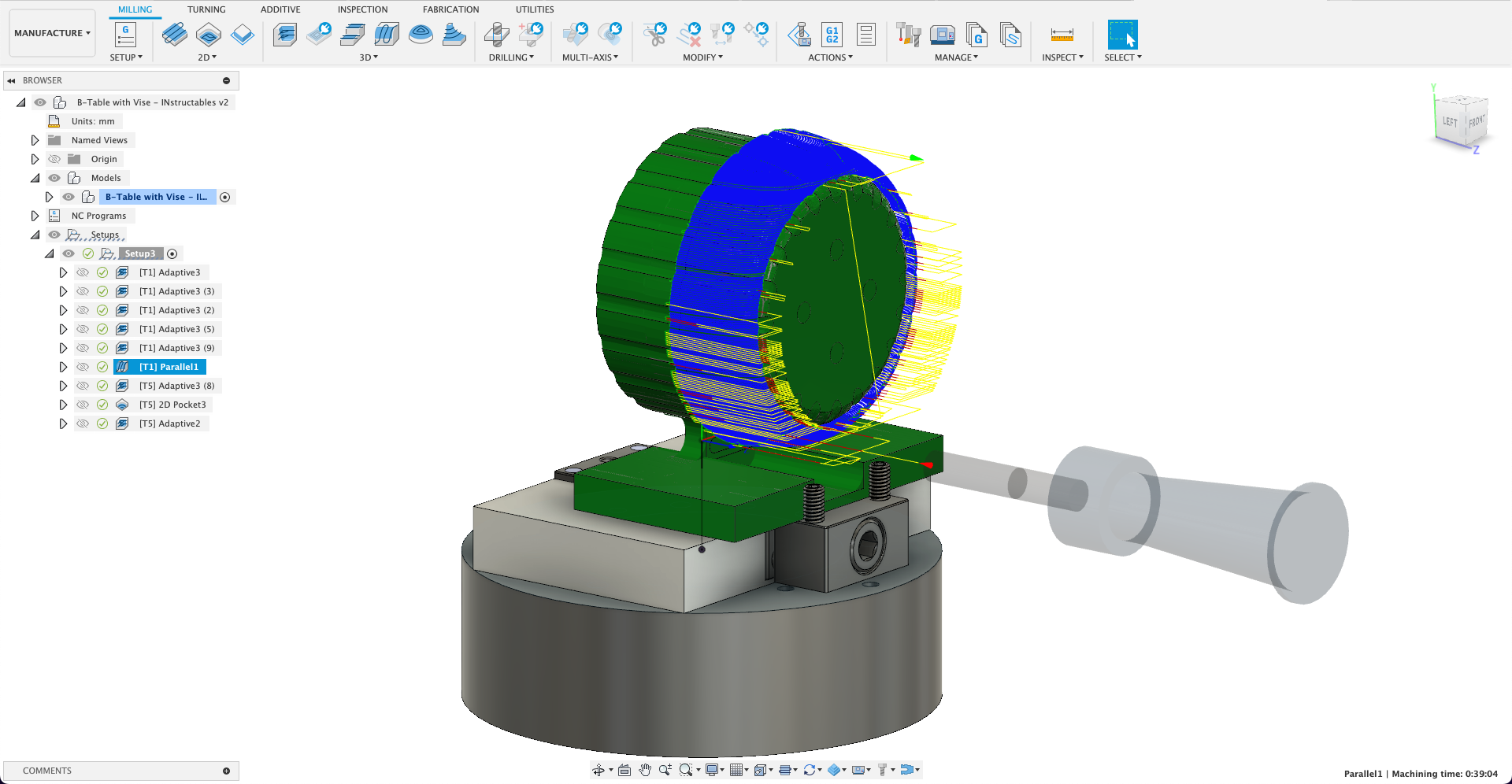Image resolution: width=1512 pixels, height=784 pixels.
Task: Open the SETUP menu
Action: 126,57
